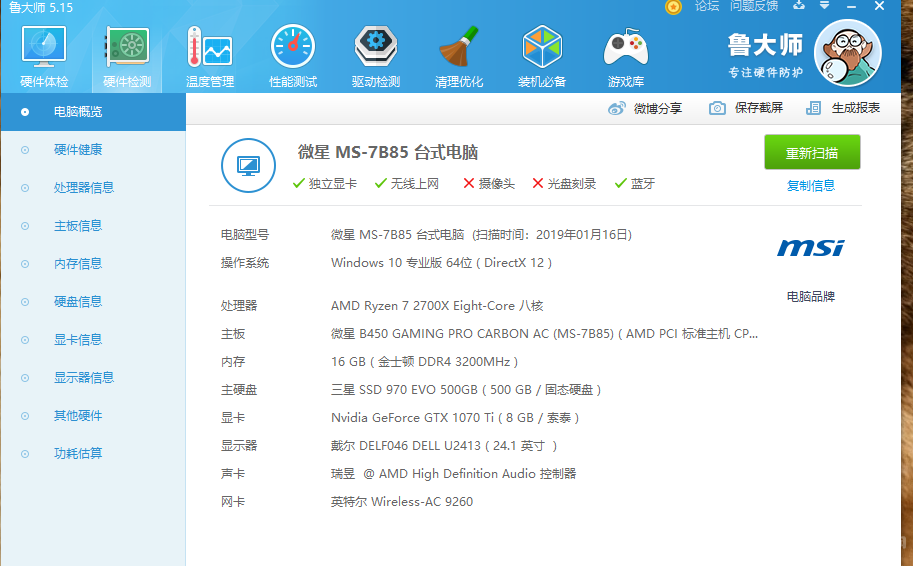Click the 鲁大师 mascot avatar
This screenshot has width=913, height=566.
pos(848,52)
